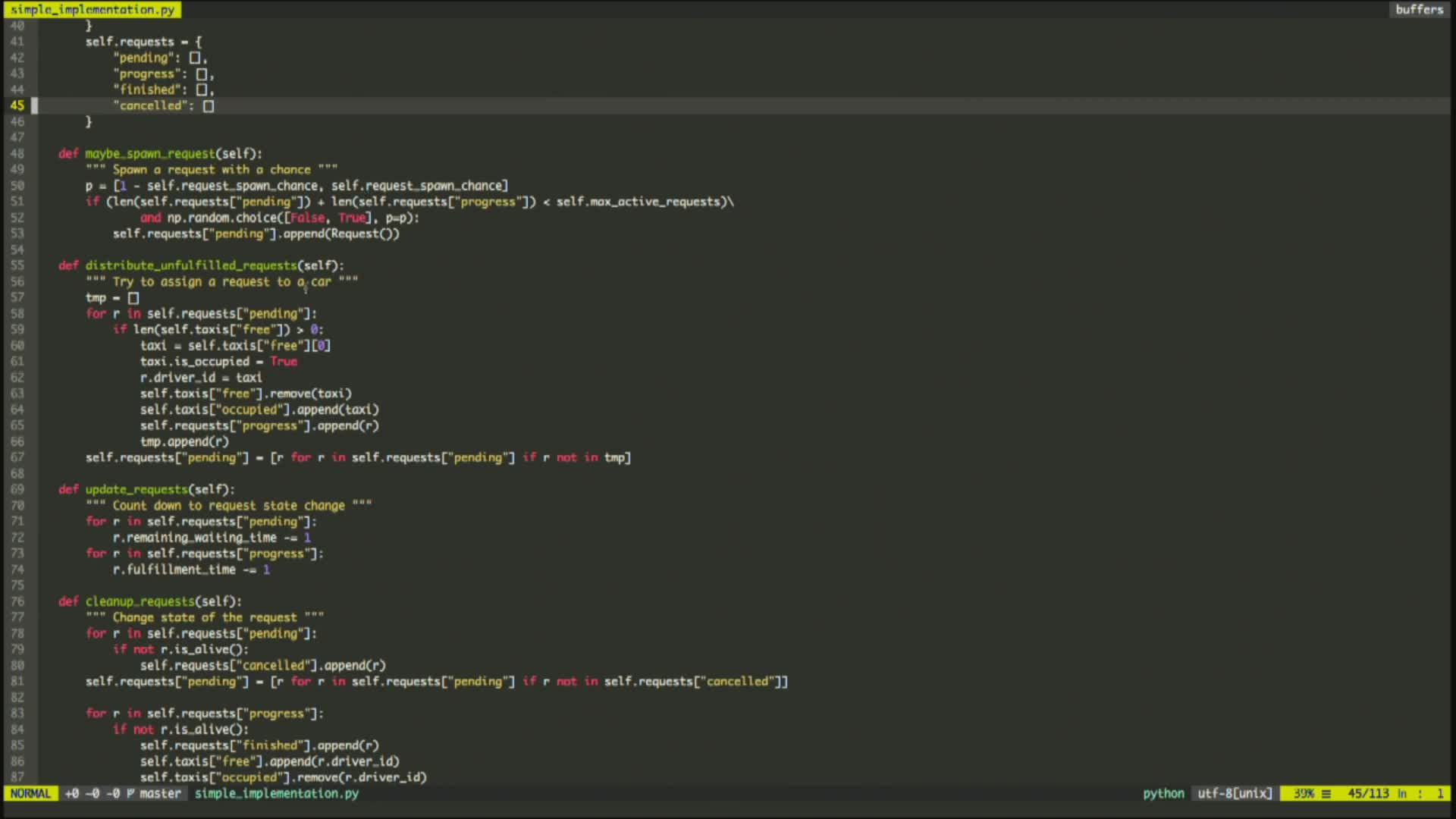The width and height of the screenshot is (1456, 819).
Task: Click the "progress" key on line 43
Action: [x=147, y=74]
